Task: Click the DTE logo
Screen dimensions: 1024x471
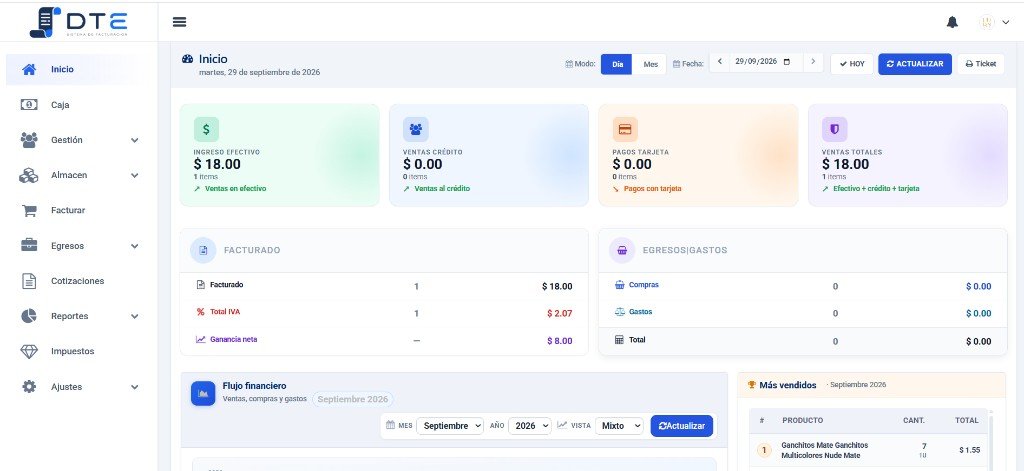Action: tap(78, 22)
